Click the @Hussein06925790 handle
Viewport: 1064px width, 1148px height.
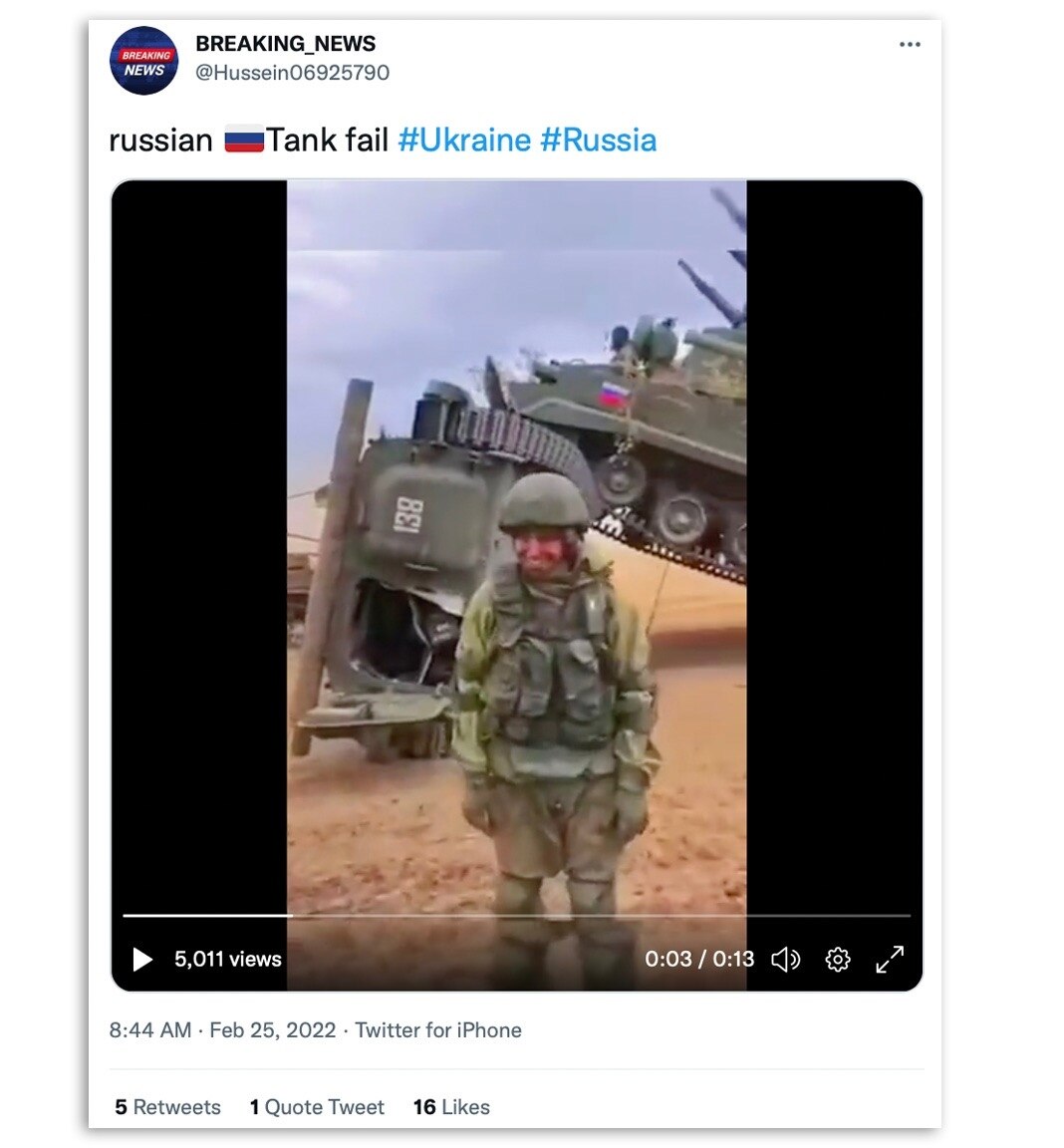click(x=292, y=73)
